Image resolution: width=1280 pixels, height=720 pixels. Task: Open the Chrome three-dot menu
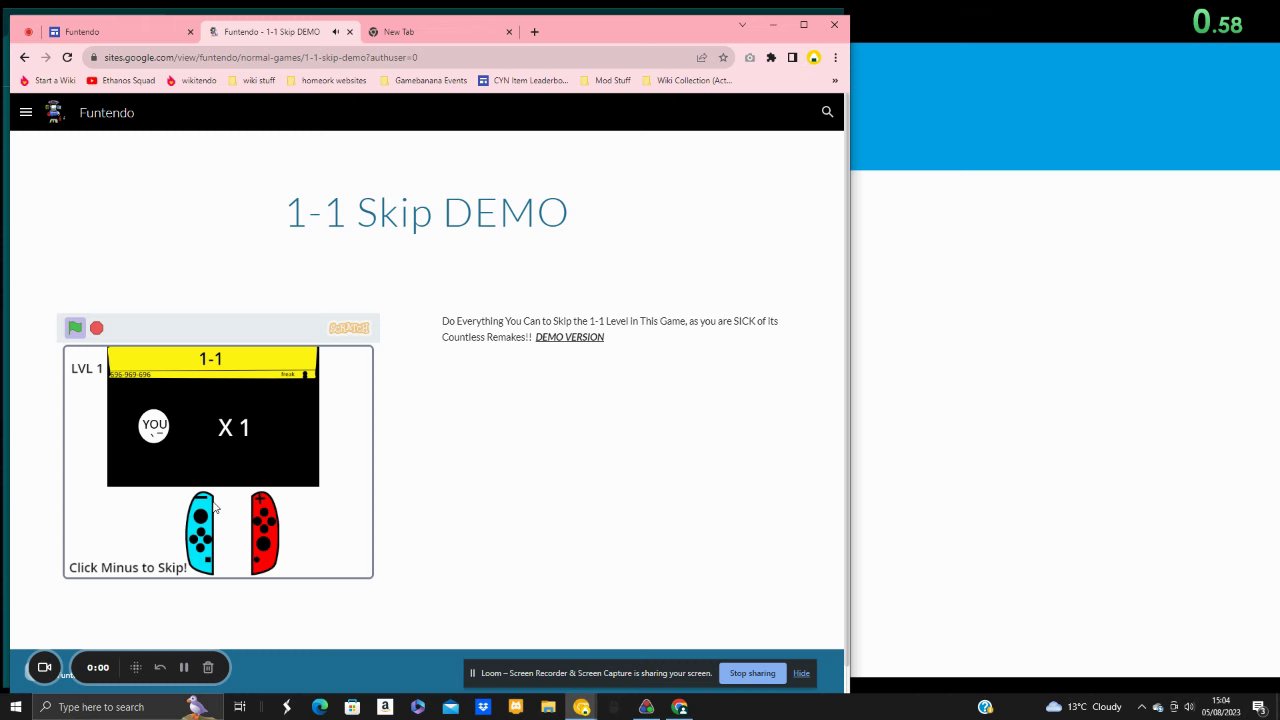[x=835, y=57]
